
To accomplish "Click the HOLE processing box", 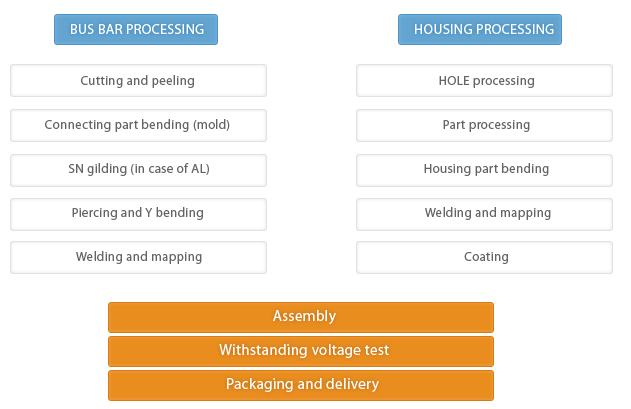I will tap(486, 80).
